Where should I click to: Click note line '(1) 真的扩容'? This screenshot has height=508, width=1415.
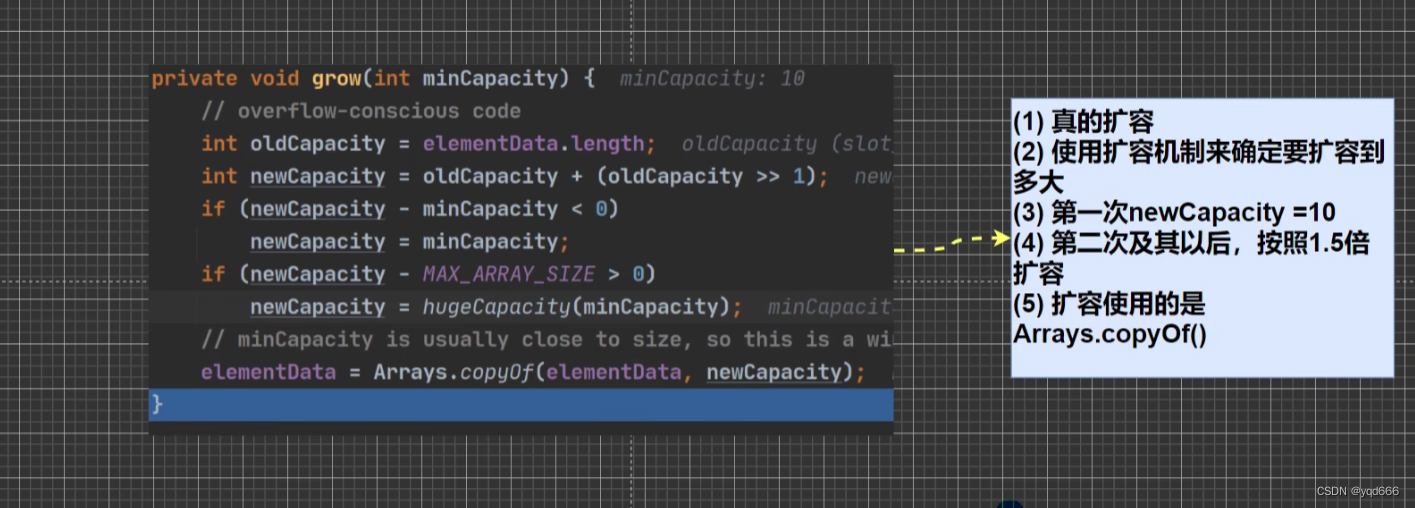coord(1083,122)
